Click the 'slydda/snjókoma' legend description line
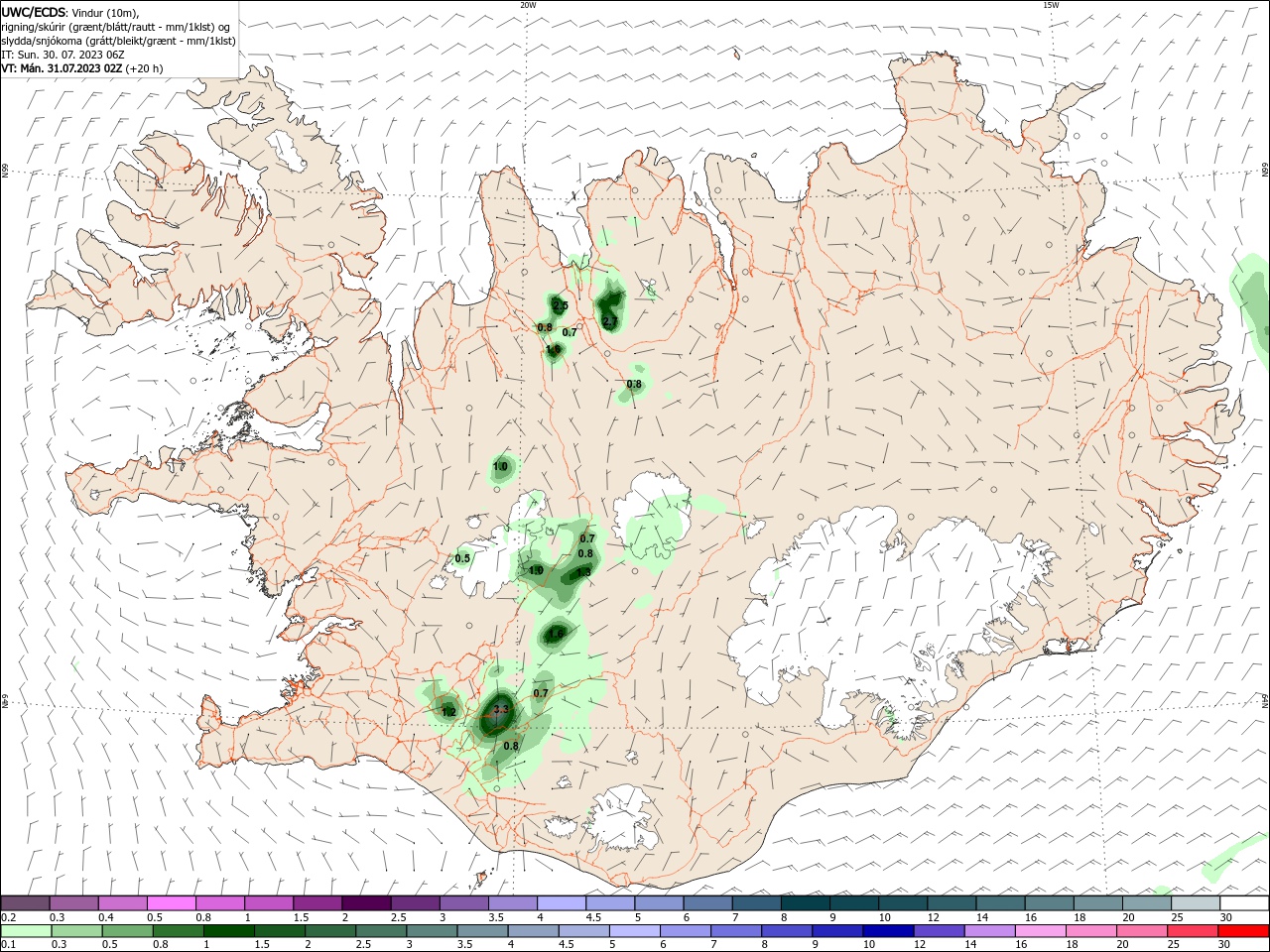1270x952 pixels. 119,41
